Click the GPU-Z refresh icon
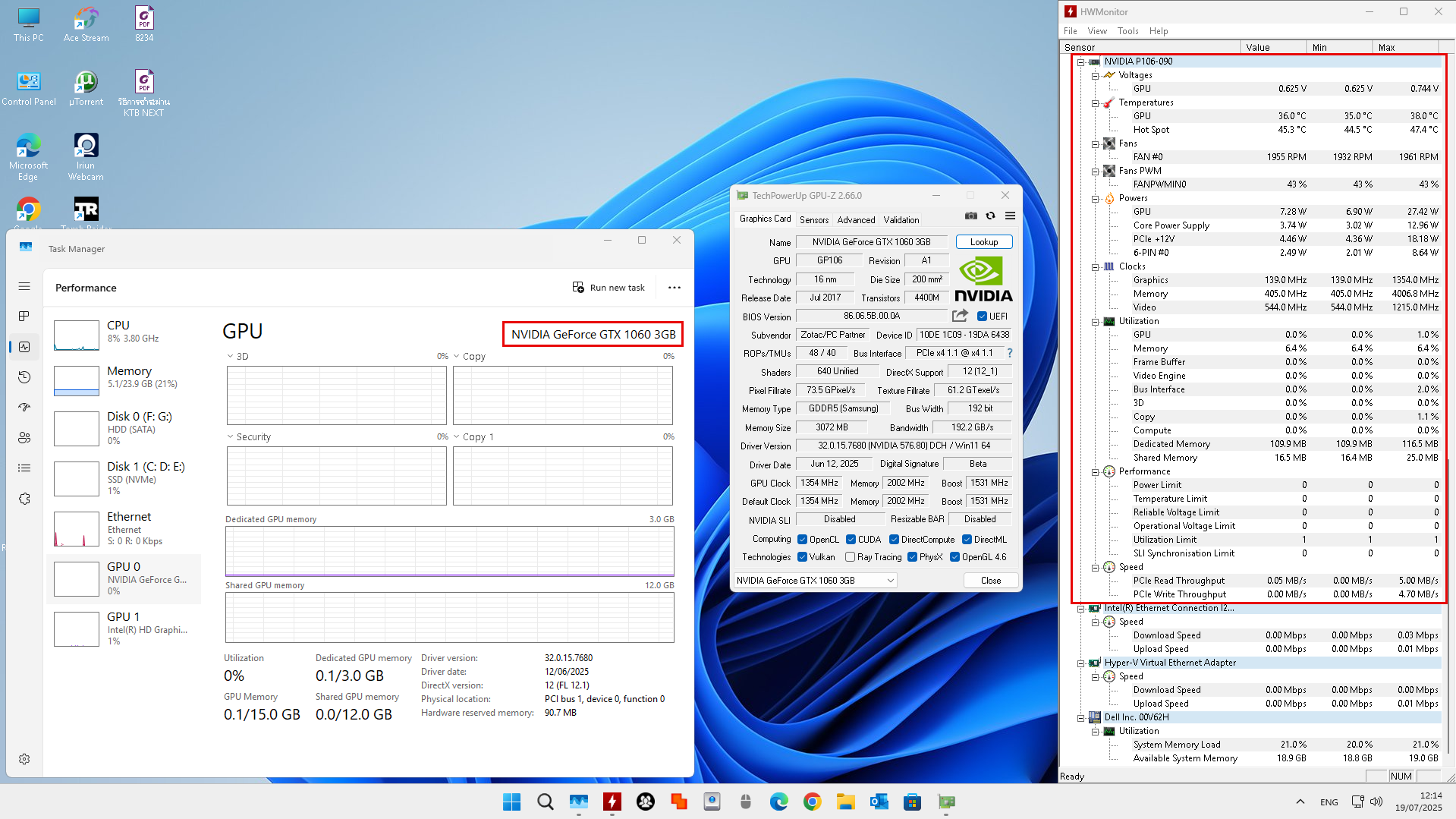The width and height of the screenshot is (1456, 819). [990, 216]
